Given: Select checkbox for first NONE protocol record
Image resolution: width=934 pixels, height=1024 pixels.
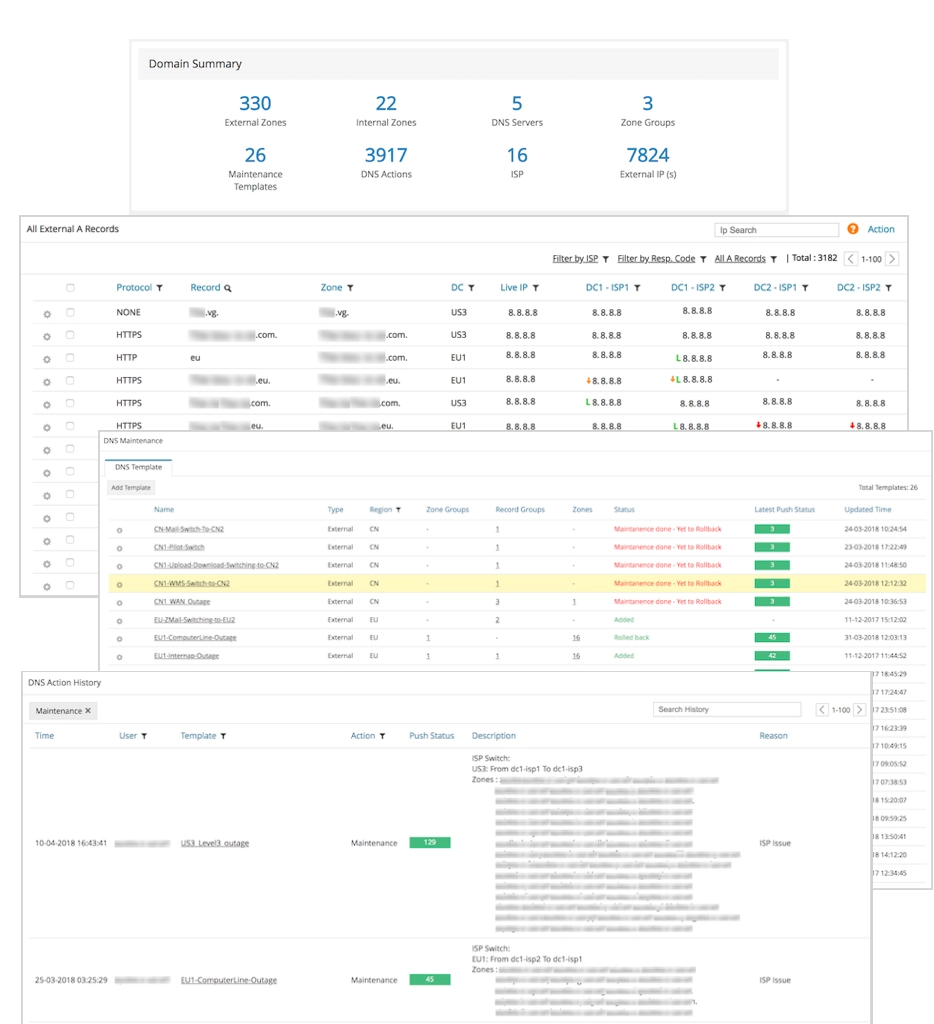Looking at the screenshot, I should 70,312.
